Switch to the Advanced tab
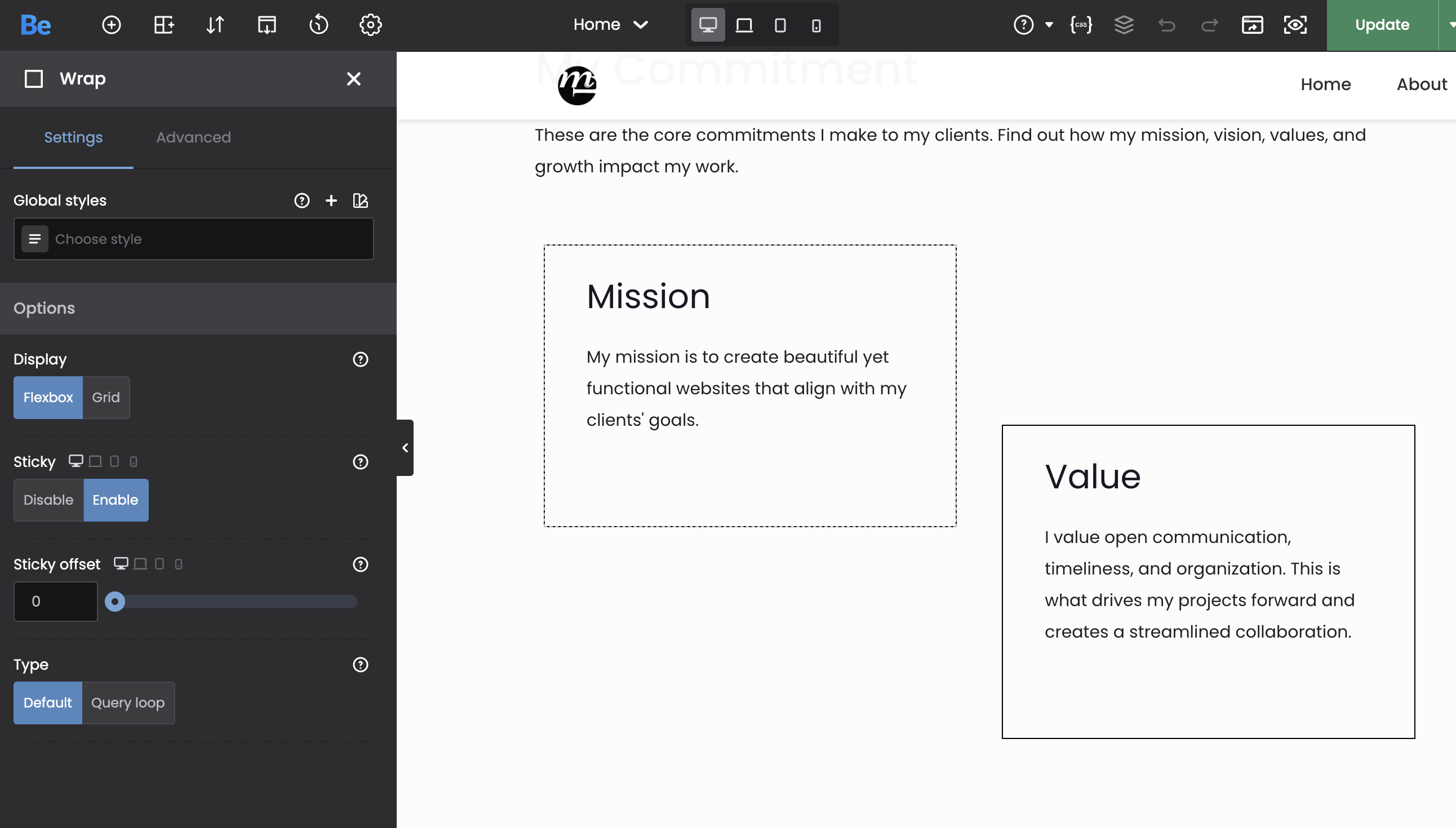 193,137
